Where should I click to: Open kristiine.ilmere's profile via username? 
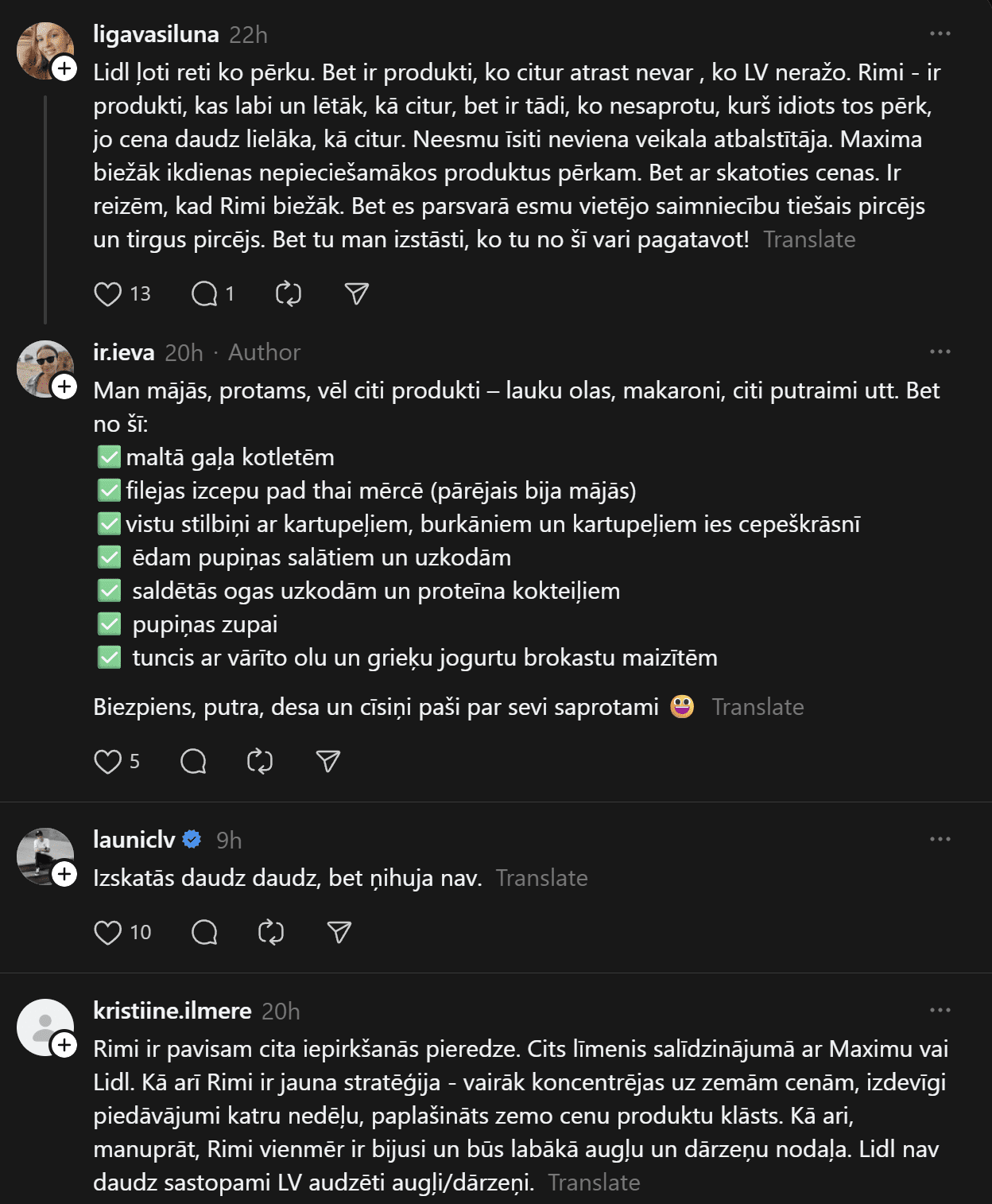[x=172, y=1011]
